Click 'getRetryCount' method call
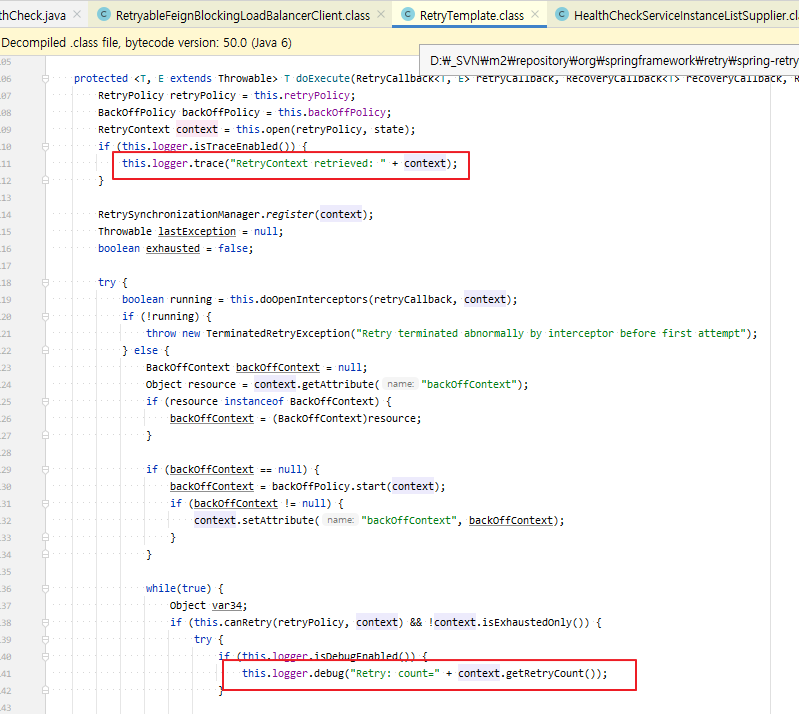 point(545,673)
